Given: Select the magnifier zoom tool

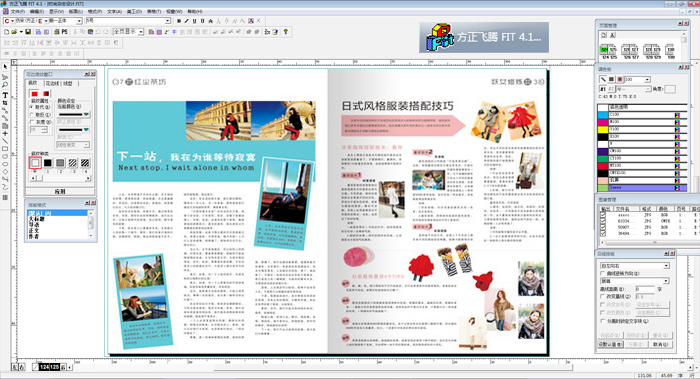Looking at the screenshot, I should click(x=5, y=85).
